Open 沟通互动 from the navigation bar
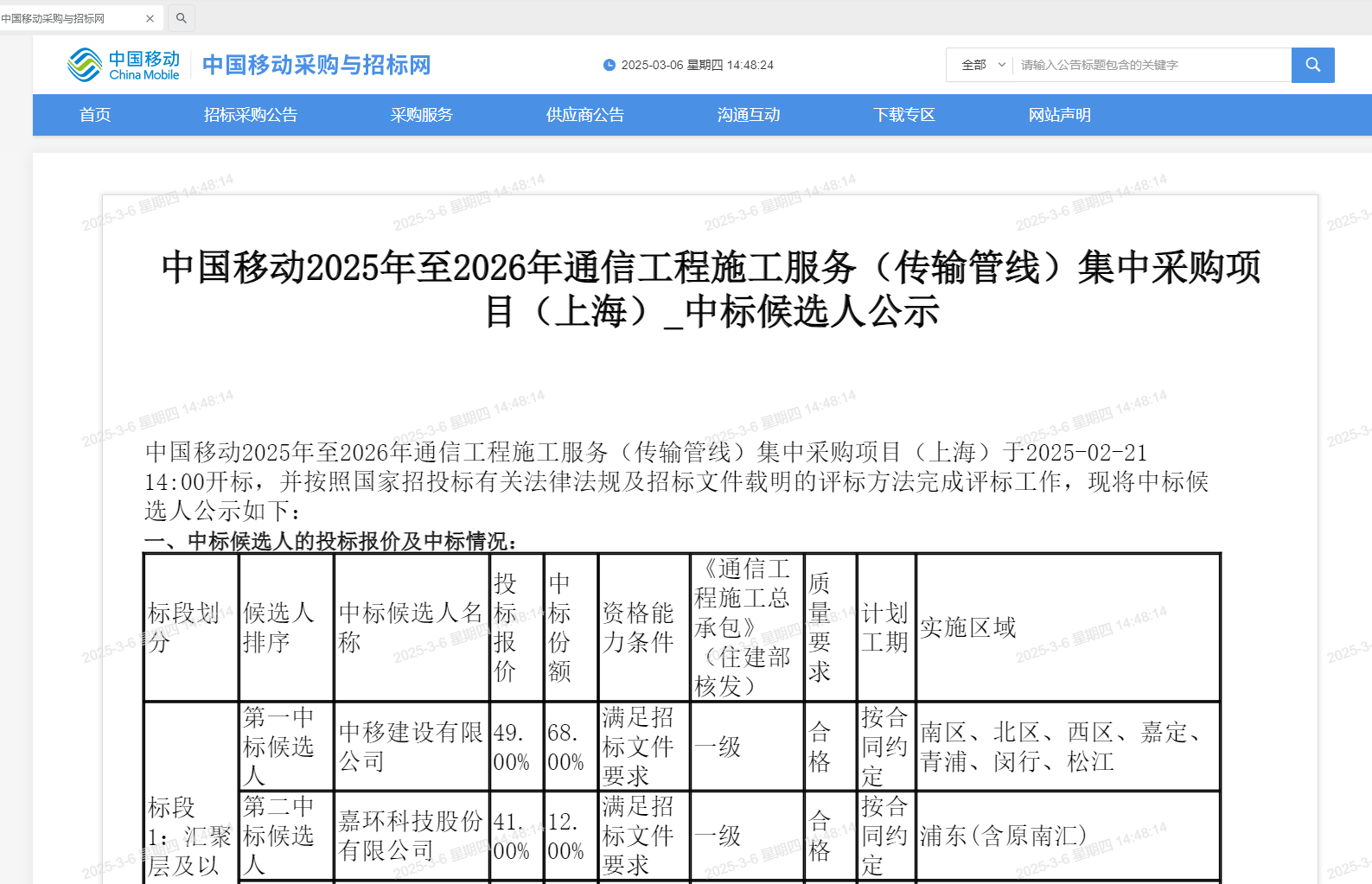 749,115
